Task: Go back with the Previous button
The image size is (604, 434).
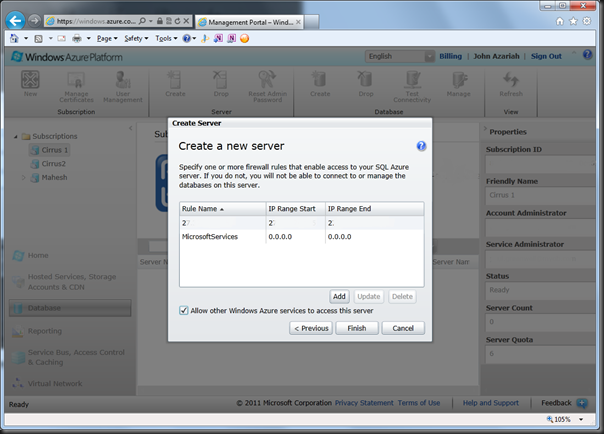Action: coord(311,328)
